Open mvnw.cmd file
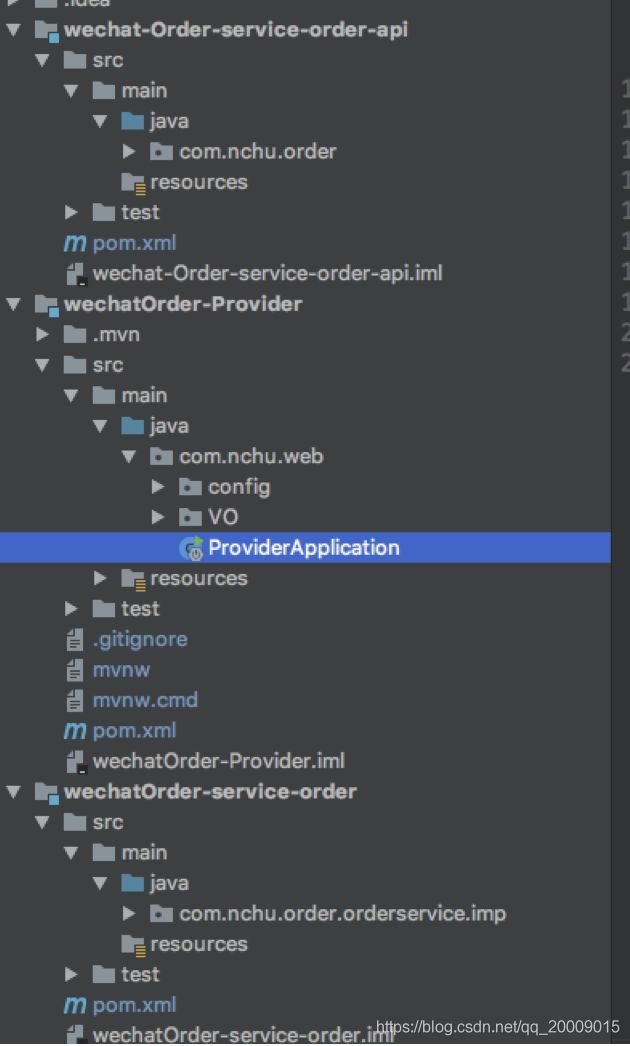Image resolution: width=630 pixels, height=1046 pixels. click(x=145, y=700)
